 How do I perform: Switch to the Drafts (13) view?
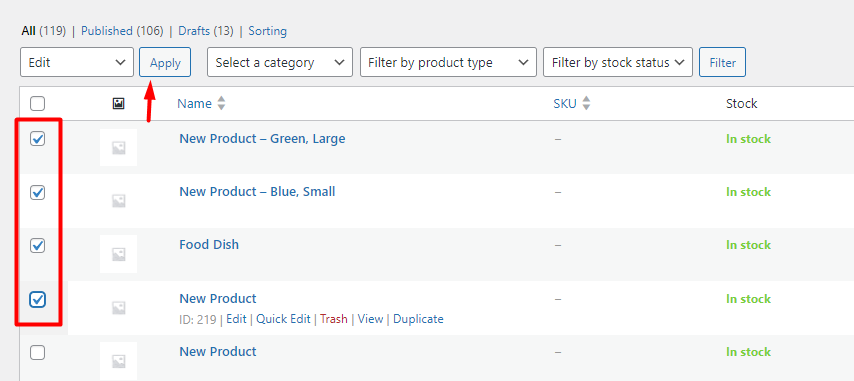206,31
